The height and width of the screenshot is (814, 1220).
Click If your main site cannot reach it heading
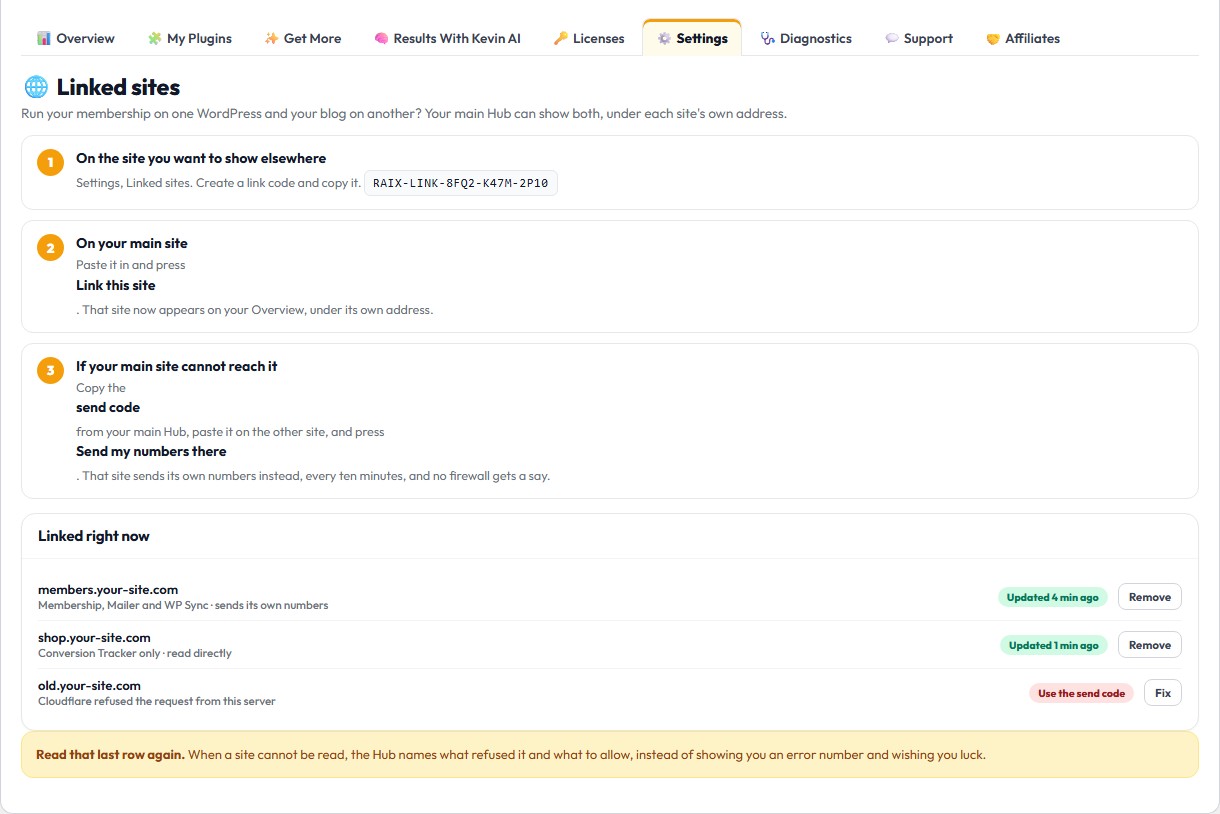click(x=177, y=366)
